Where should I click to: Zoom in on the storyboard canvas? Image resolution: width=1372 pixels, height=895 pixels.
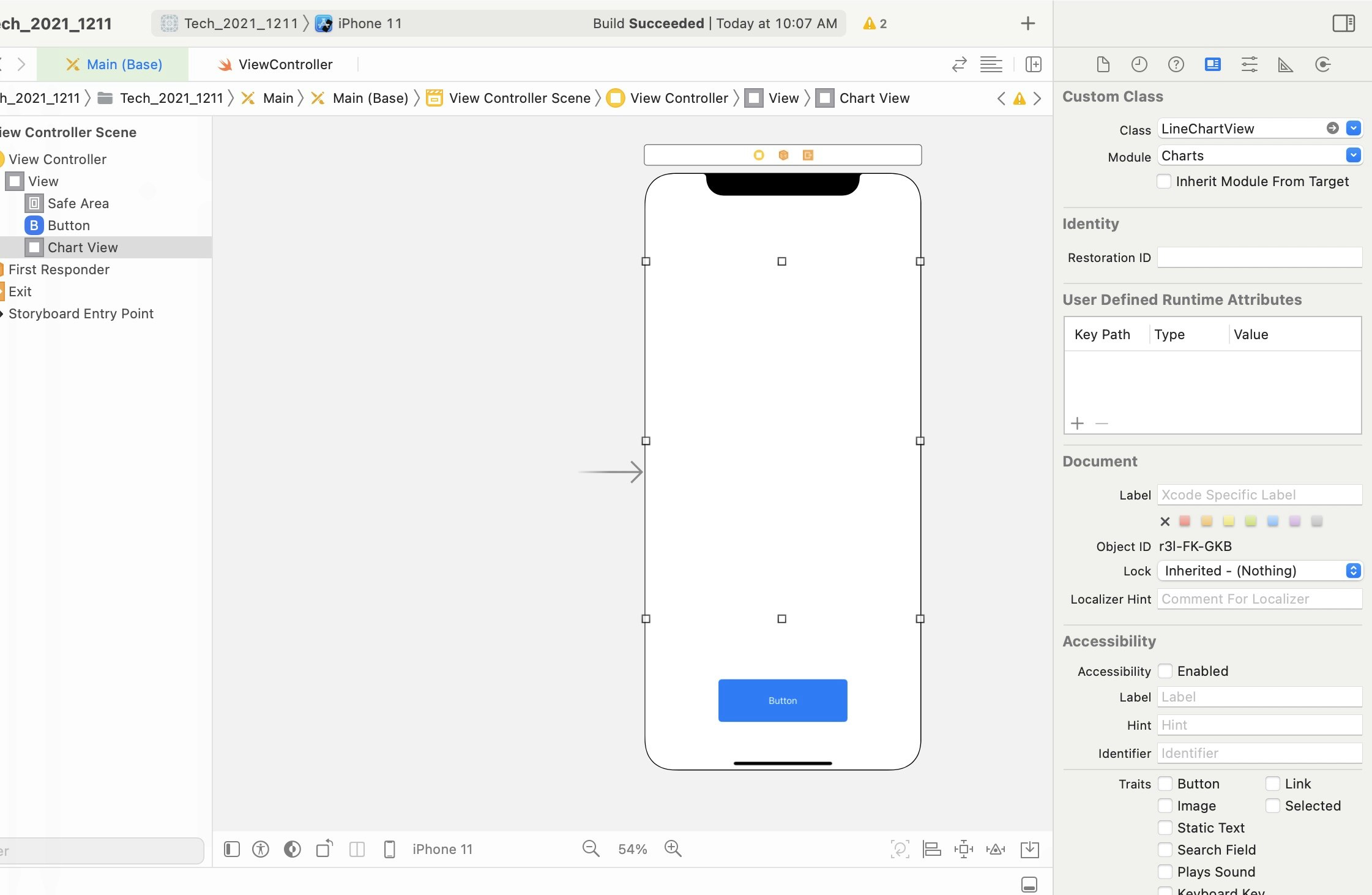coord(673,848)
